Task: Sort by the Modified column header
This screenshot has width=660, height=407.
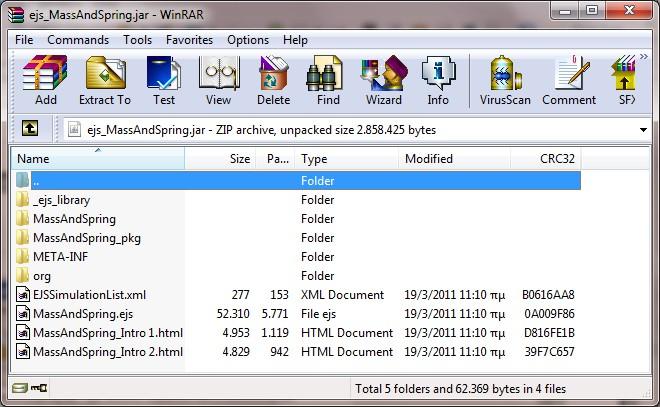Action: coord(454,159)
